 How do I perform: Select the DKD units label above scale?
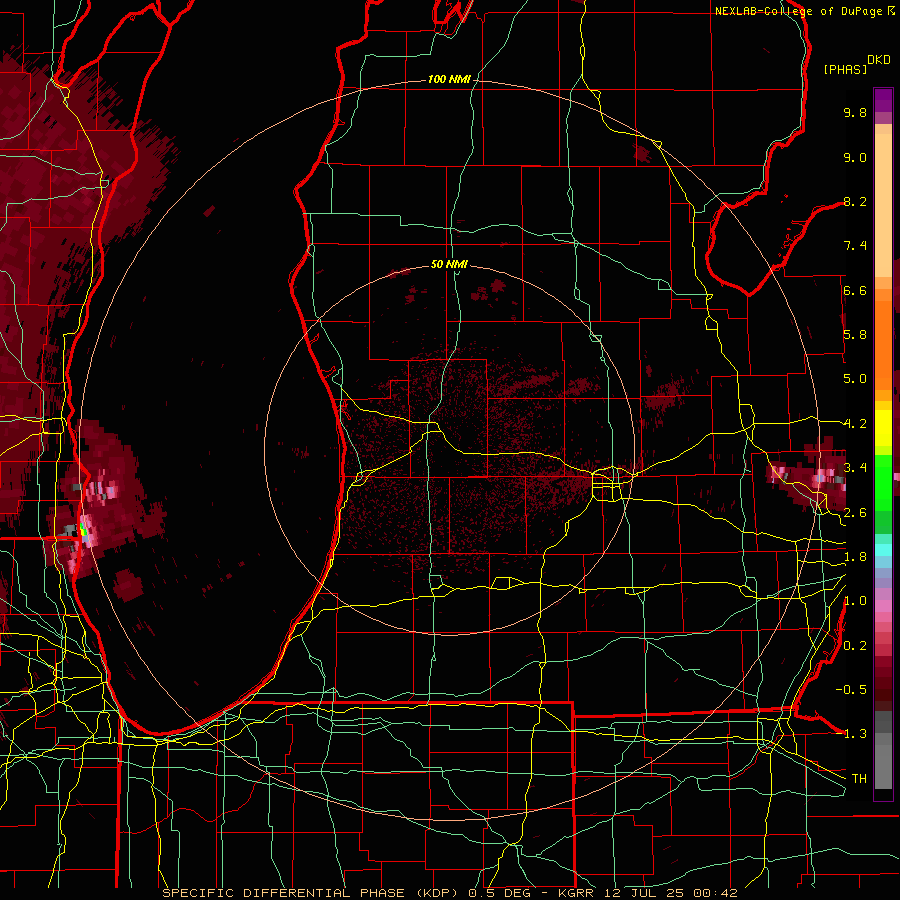coord(879,60)
